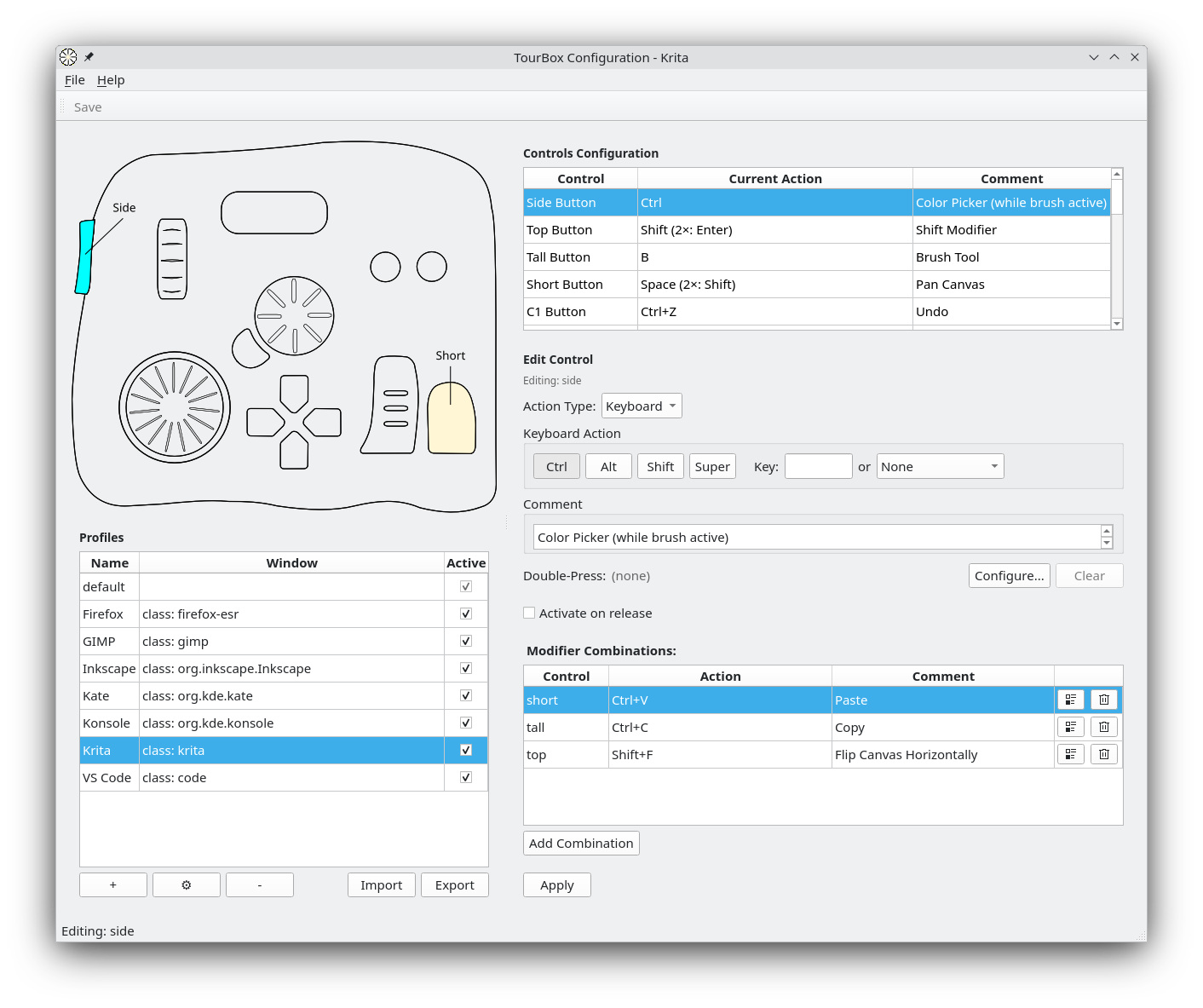This screenshot has width=1203, height=1008.
Task: Disable the VS Code profile Active checkbox
Action: pos(466,777)
